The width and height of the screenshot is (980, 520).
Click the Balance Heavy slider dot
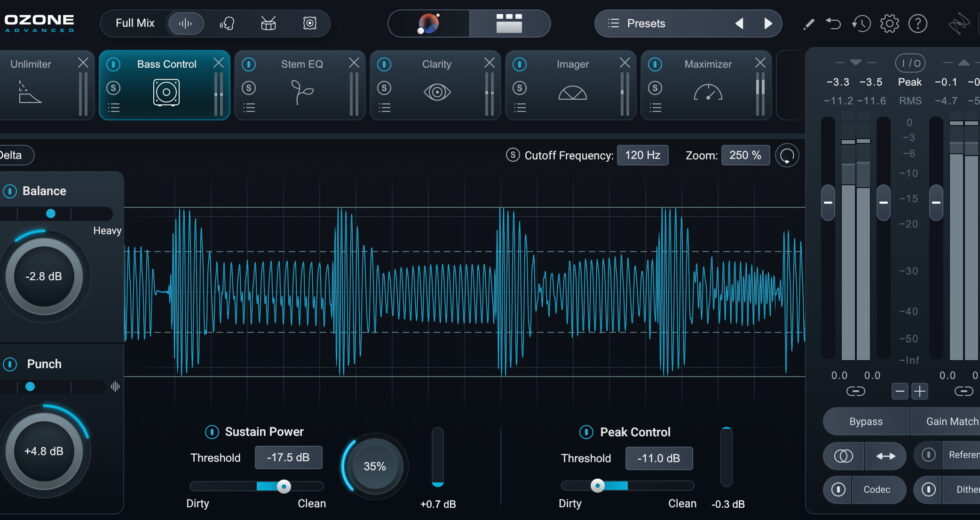[x=51, y=214]
